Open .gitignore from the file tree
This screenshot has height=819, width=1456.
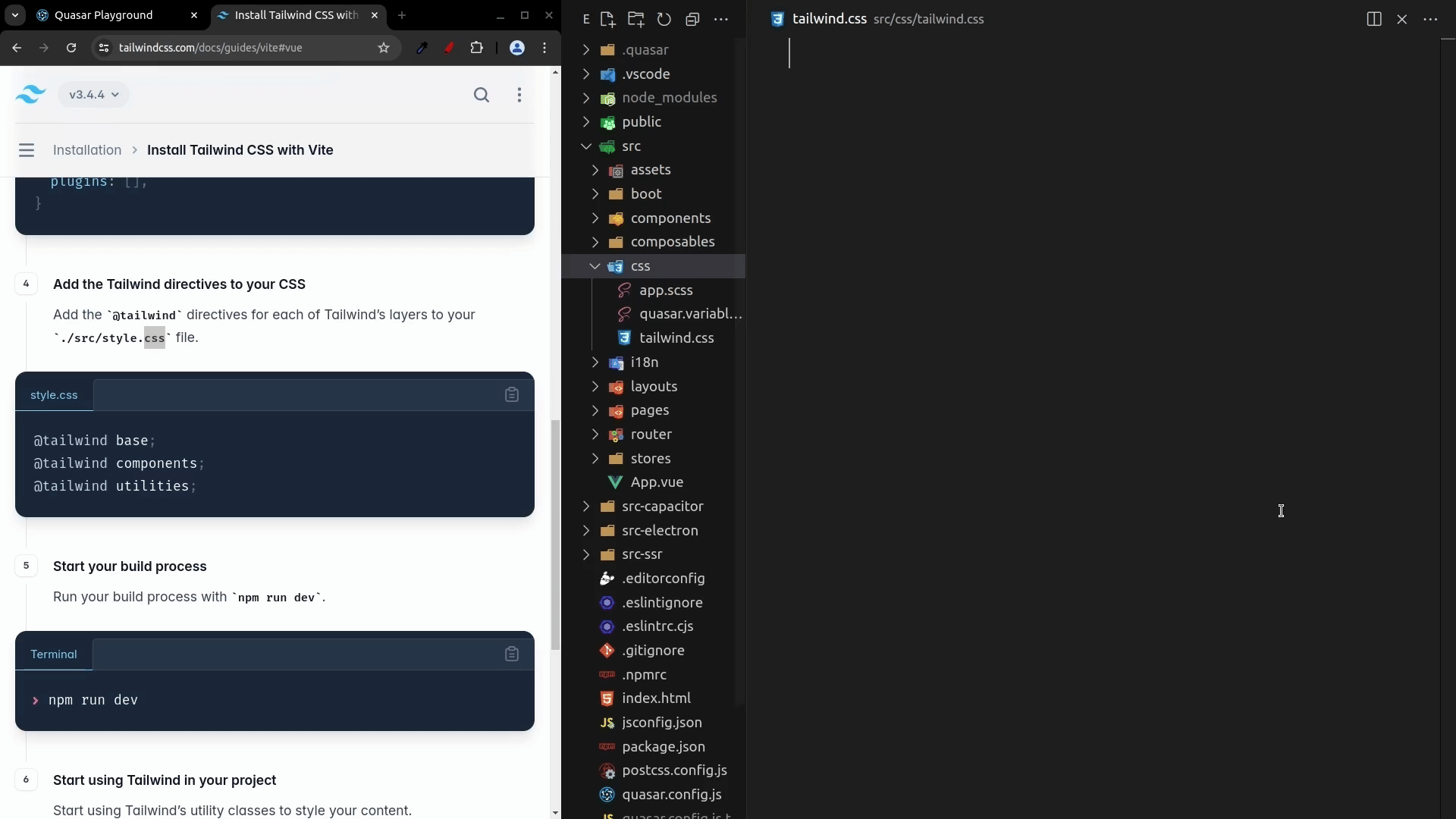[653, 651]
